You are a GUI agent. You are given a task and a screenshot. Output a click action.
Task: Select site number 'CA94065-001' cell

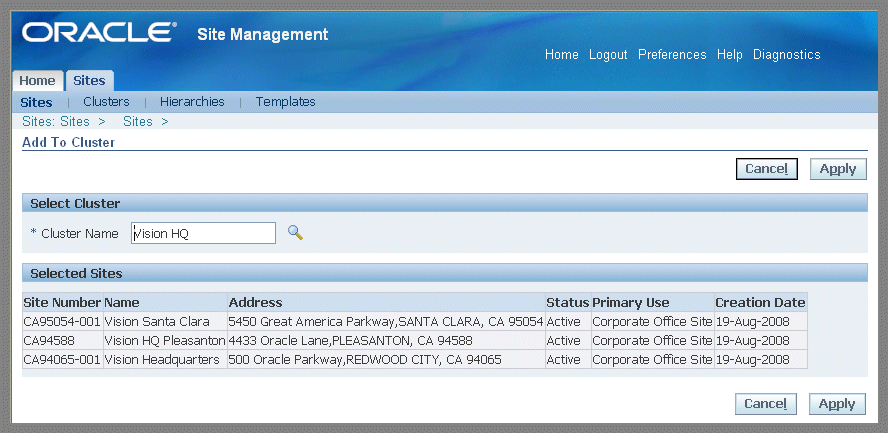point(62,359)
